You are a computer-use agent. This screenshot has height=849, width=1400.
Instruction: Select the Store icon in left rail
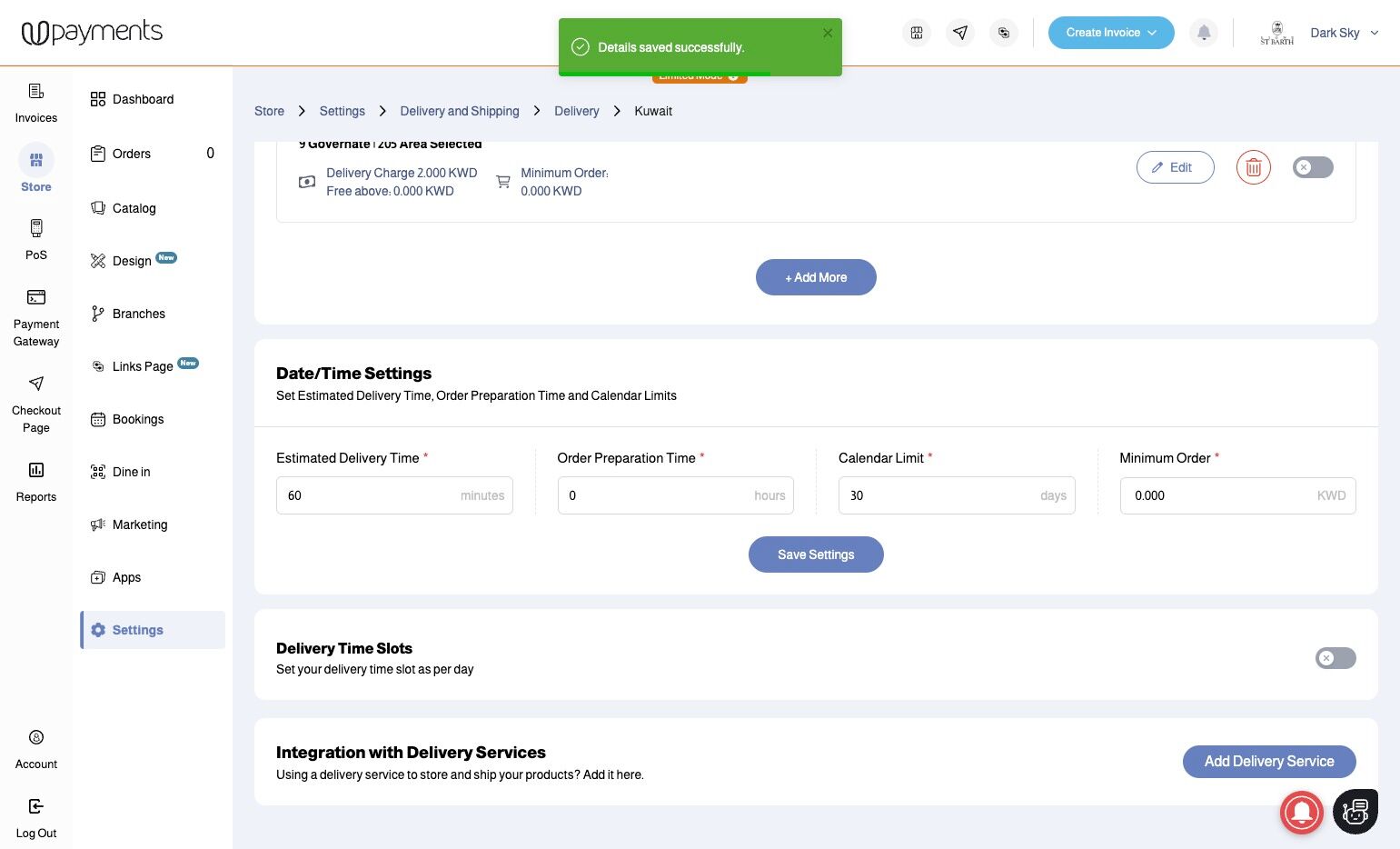[x=36, y=160]
